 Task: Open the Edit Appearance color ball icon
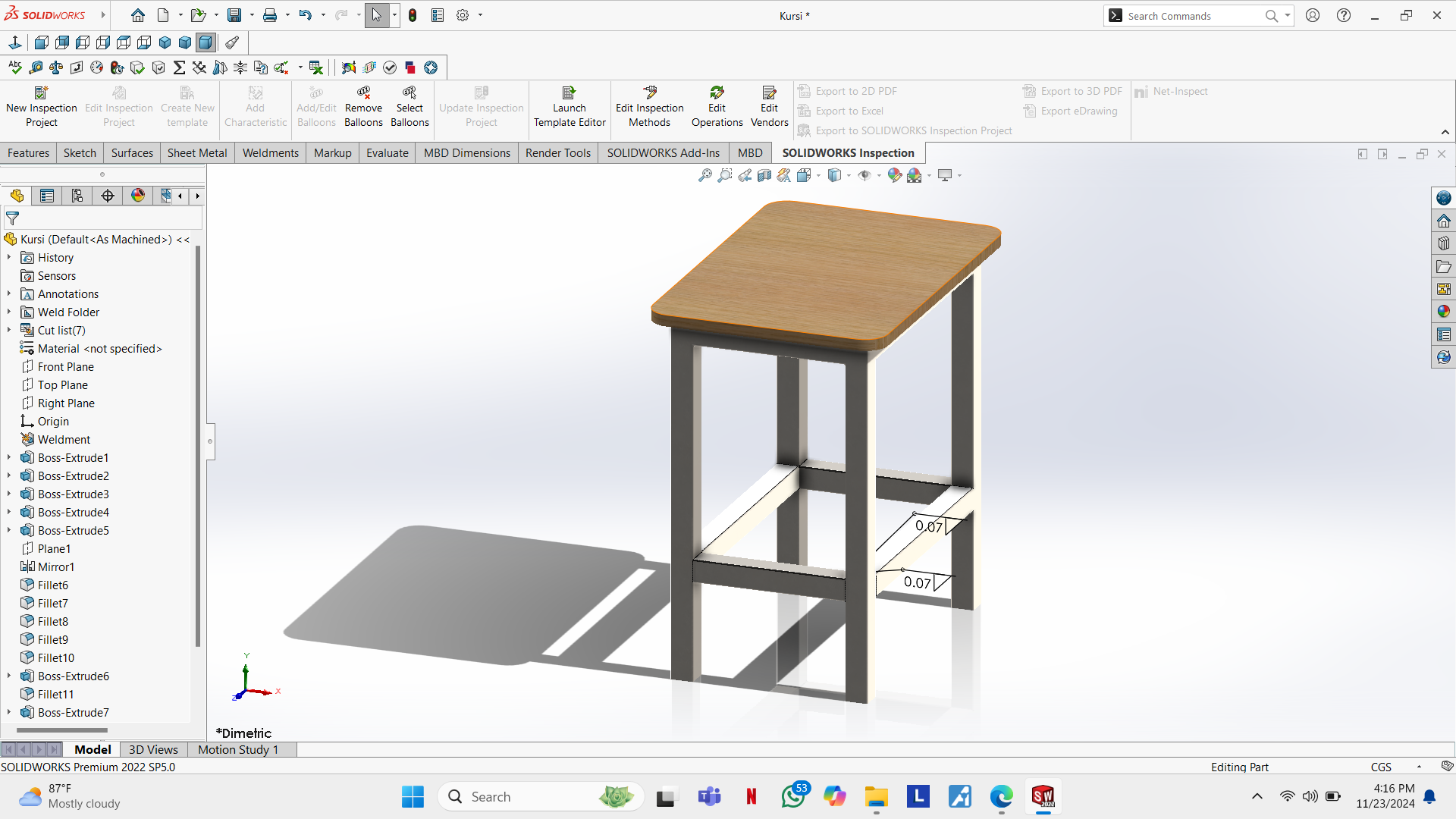point(895,175)
